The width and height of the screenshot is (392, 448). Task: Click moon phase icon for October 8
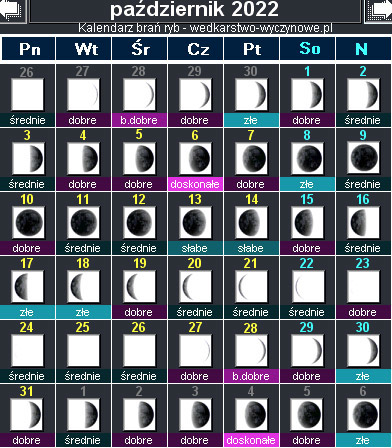307,159
